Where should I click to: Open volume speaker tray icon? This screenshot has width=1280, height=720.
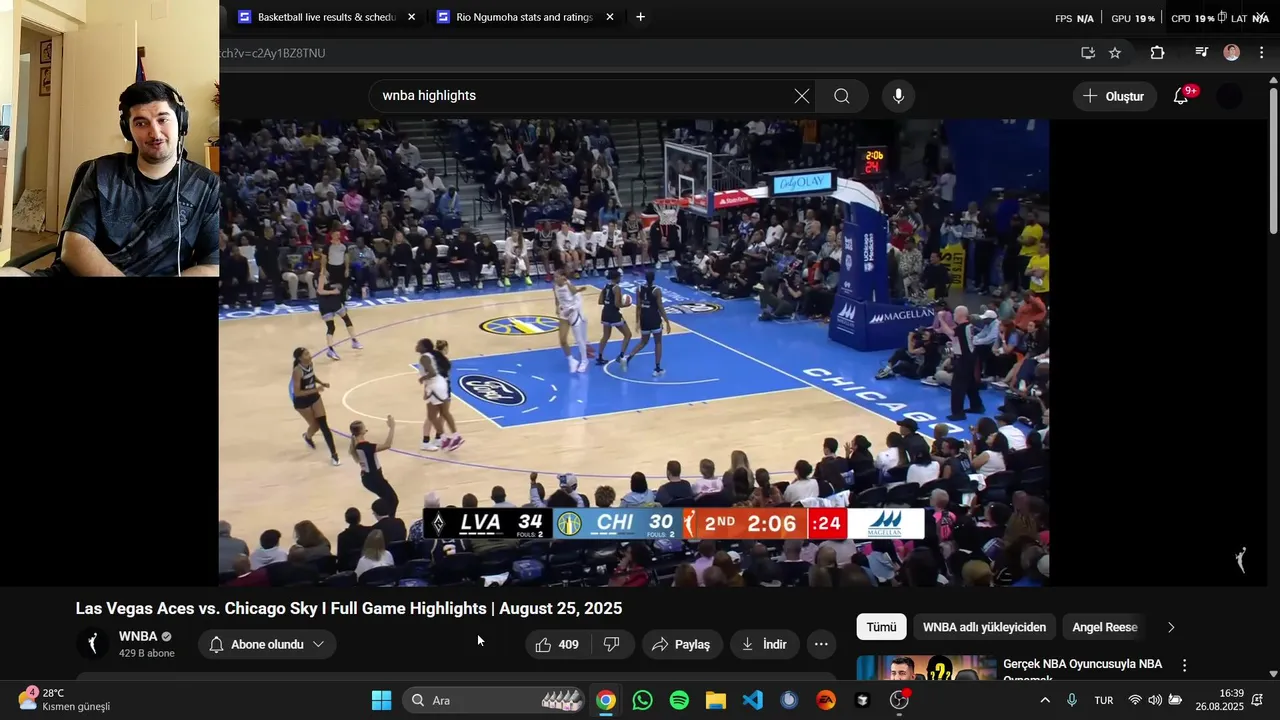click(1155, 700)
